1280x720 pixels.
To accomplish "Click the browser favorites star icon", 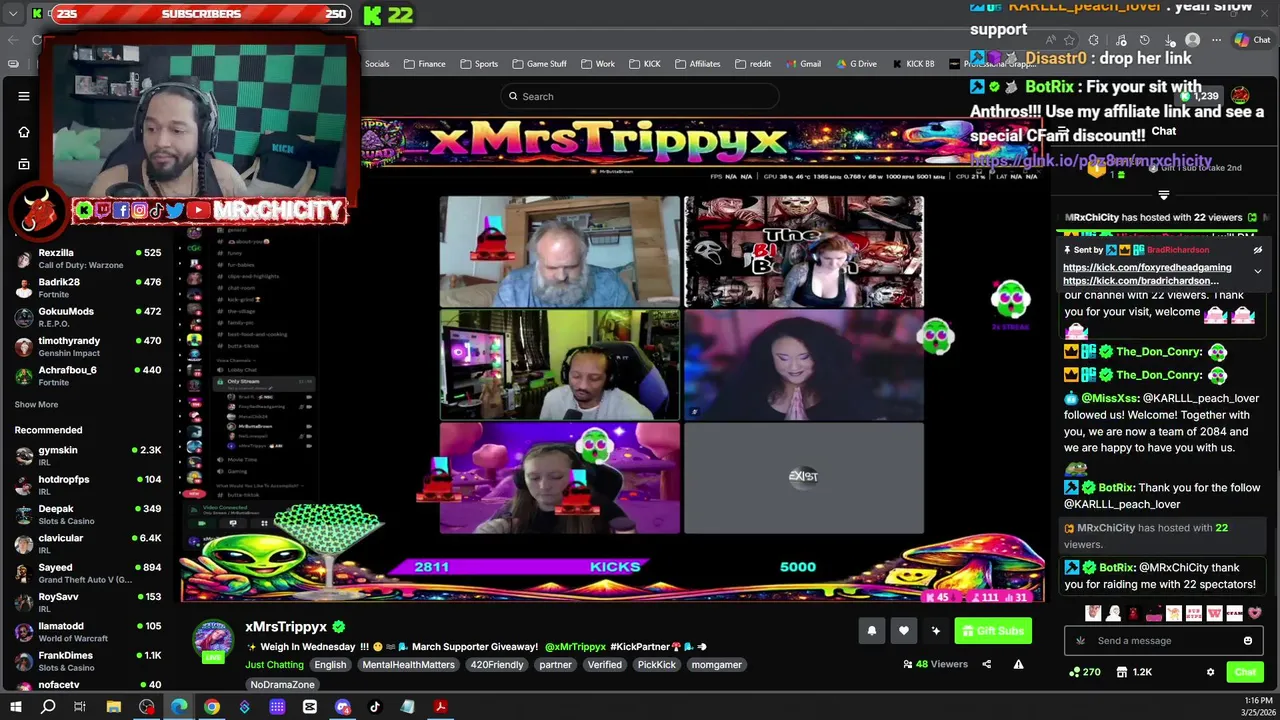I will 1069,40.
